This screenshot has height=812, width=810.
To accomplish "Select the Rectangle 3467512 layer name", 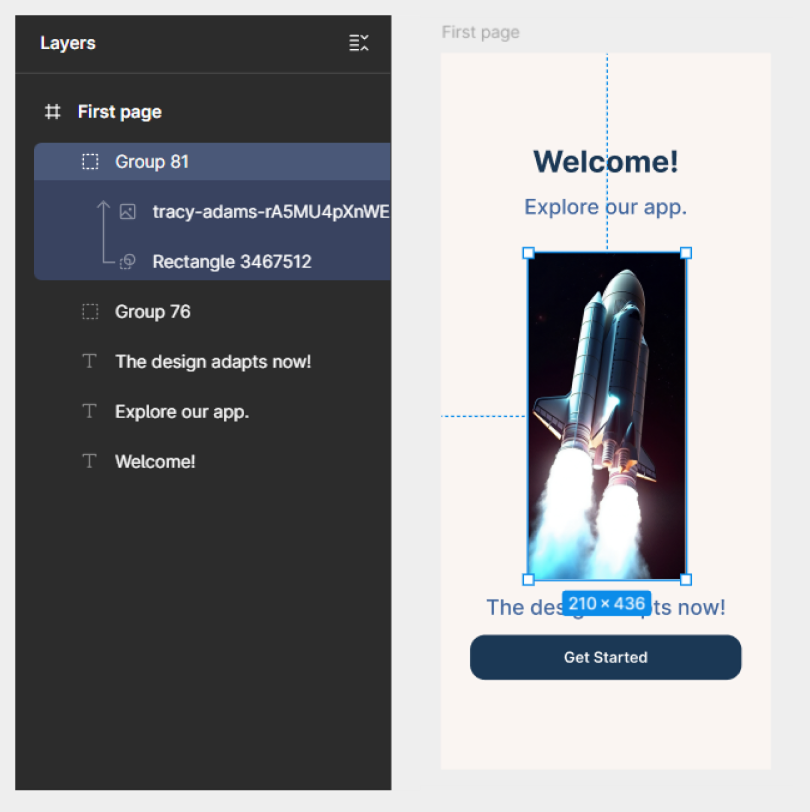I will point(232,262).
